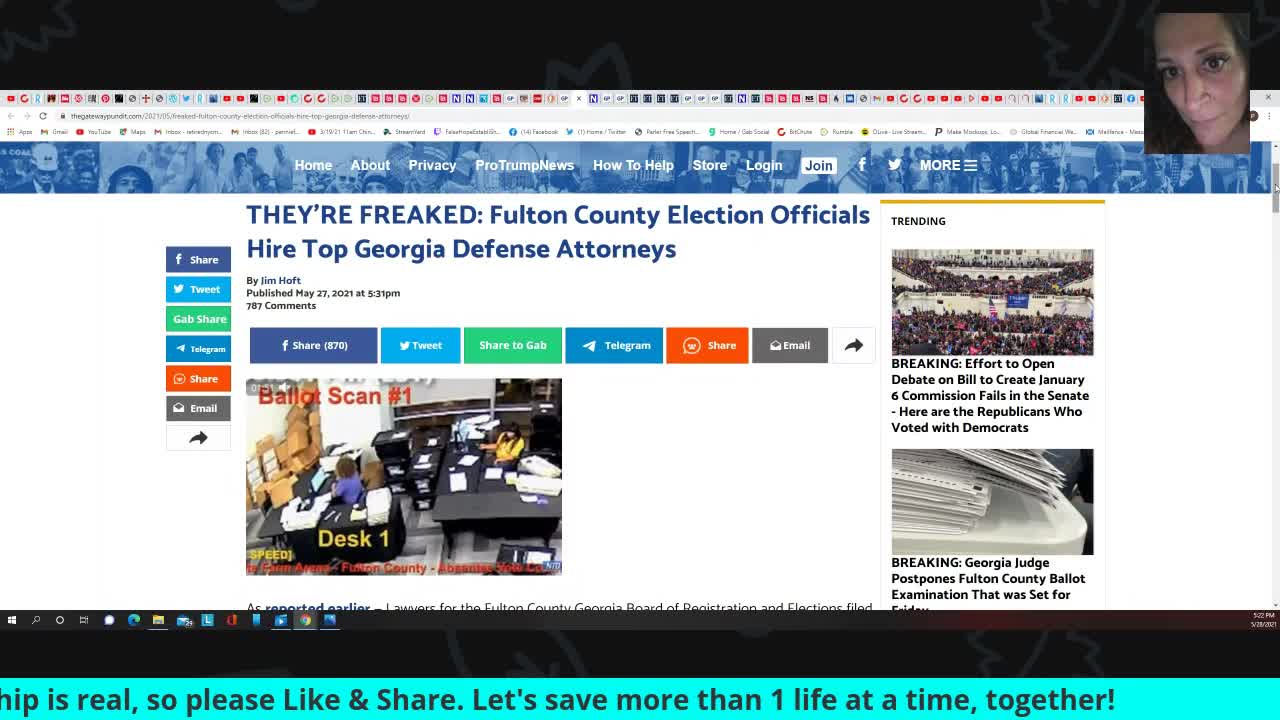The height and width of the screenshot is (720, 1280).
Task: Click the sidebar Tweet button
Action: 198,289
